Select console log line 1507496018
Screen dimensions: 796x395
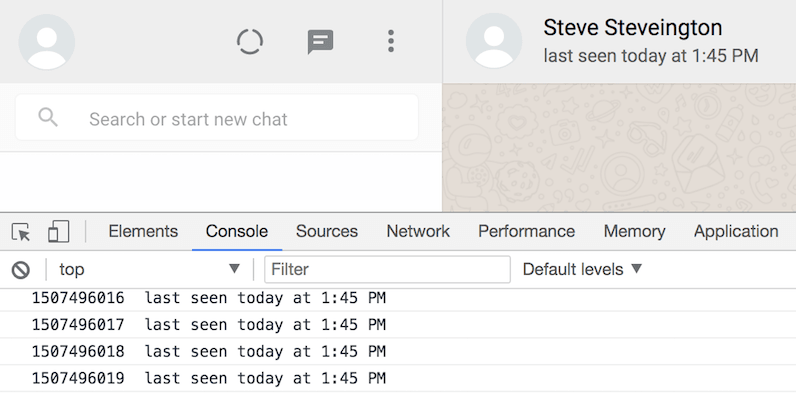click(x=398, y=351)
